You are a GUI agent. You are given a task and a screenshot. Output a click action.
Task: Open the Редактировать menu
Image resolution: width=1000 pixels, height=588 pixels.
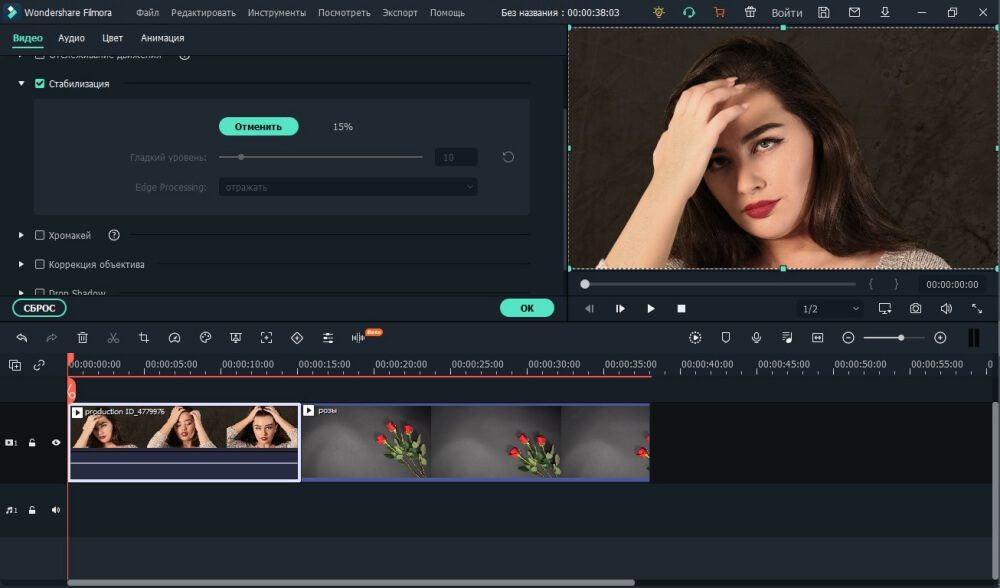pos(203,13)
